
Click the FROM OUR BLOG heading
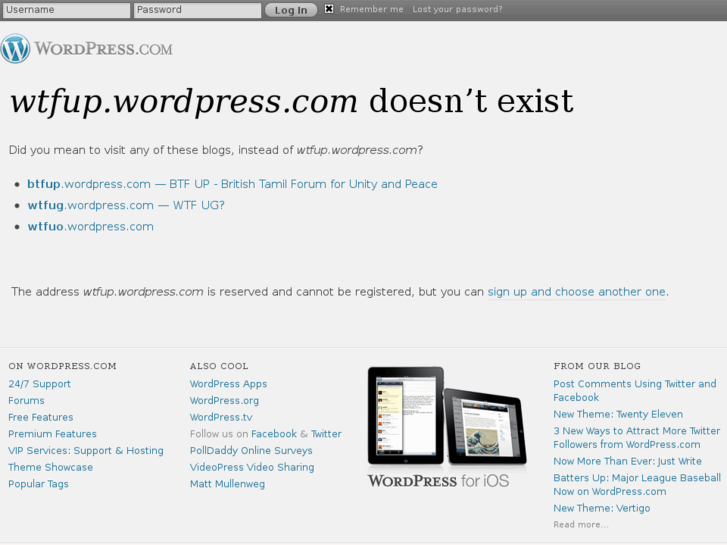tap(597, 366)
